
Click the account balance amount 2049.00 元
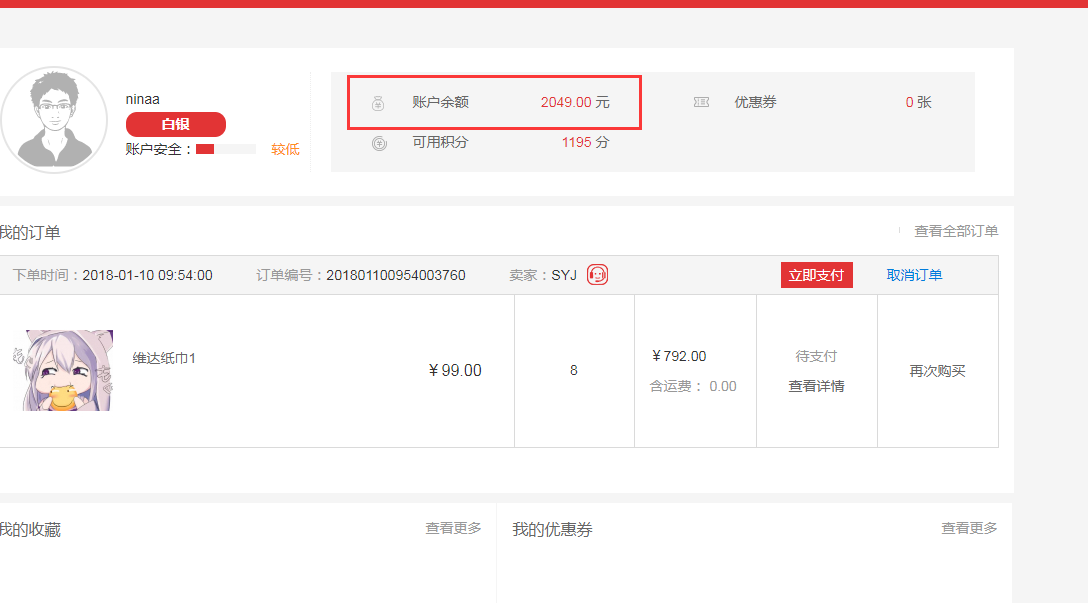pyautogui.click(x=574, y=102)
